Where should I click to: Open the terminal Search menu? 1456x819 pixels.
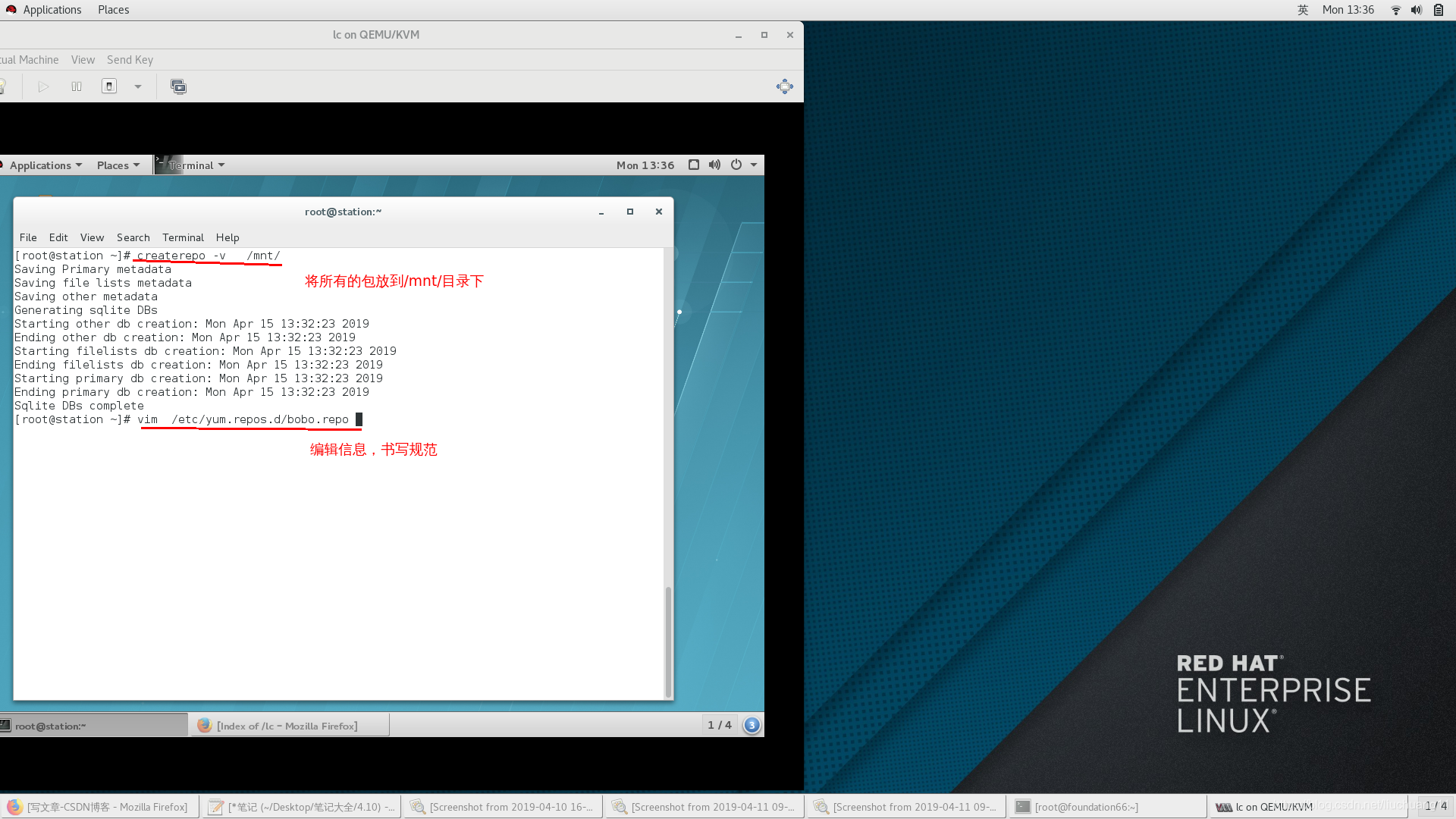pyautogui.click(x=133, y=237)
